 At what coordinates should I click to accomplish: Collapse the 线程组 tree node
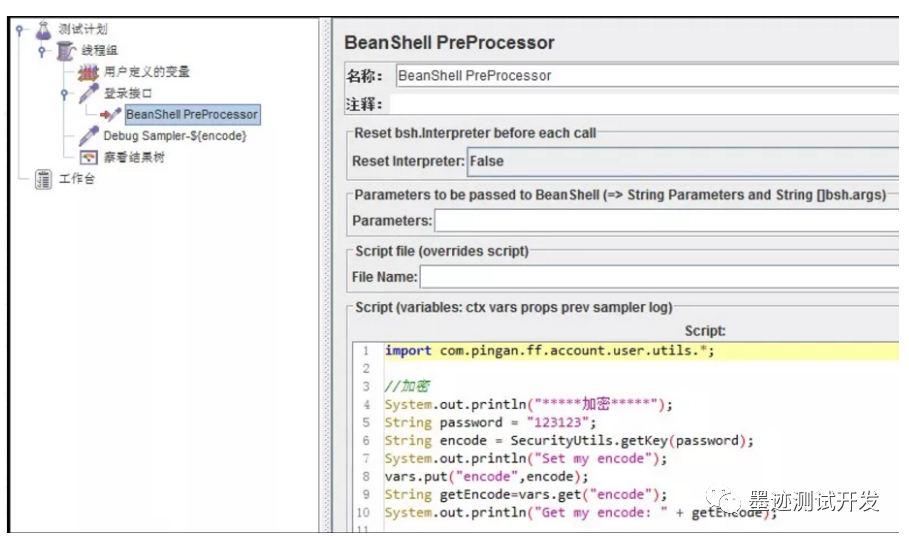pyautogui.click(x=42, y=52)
